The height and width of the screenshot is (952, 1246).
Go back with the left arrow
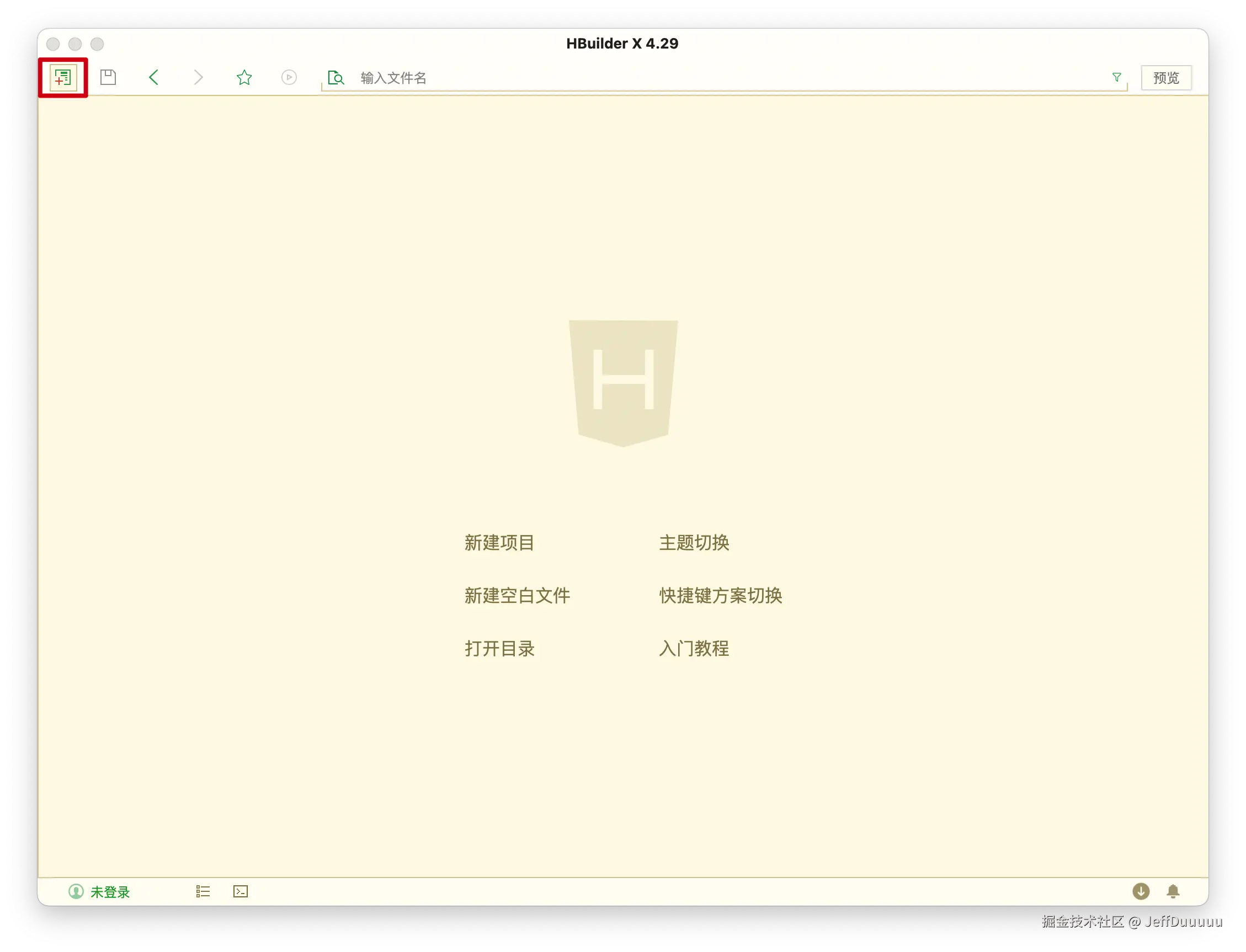point(153,77)
